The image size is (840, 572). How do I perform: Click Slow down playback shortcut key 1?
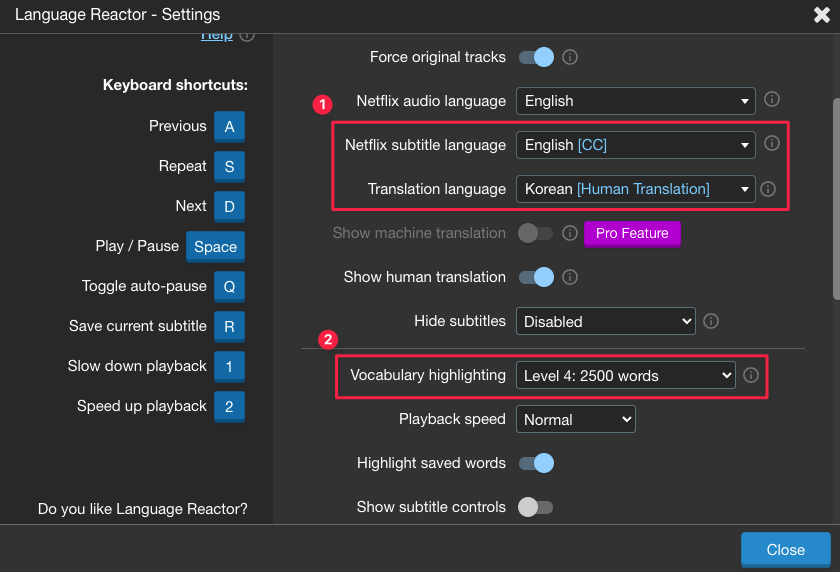(x=229, y=366)
